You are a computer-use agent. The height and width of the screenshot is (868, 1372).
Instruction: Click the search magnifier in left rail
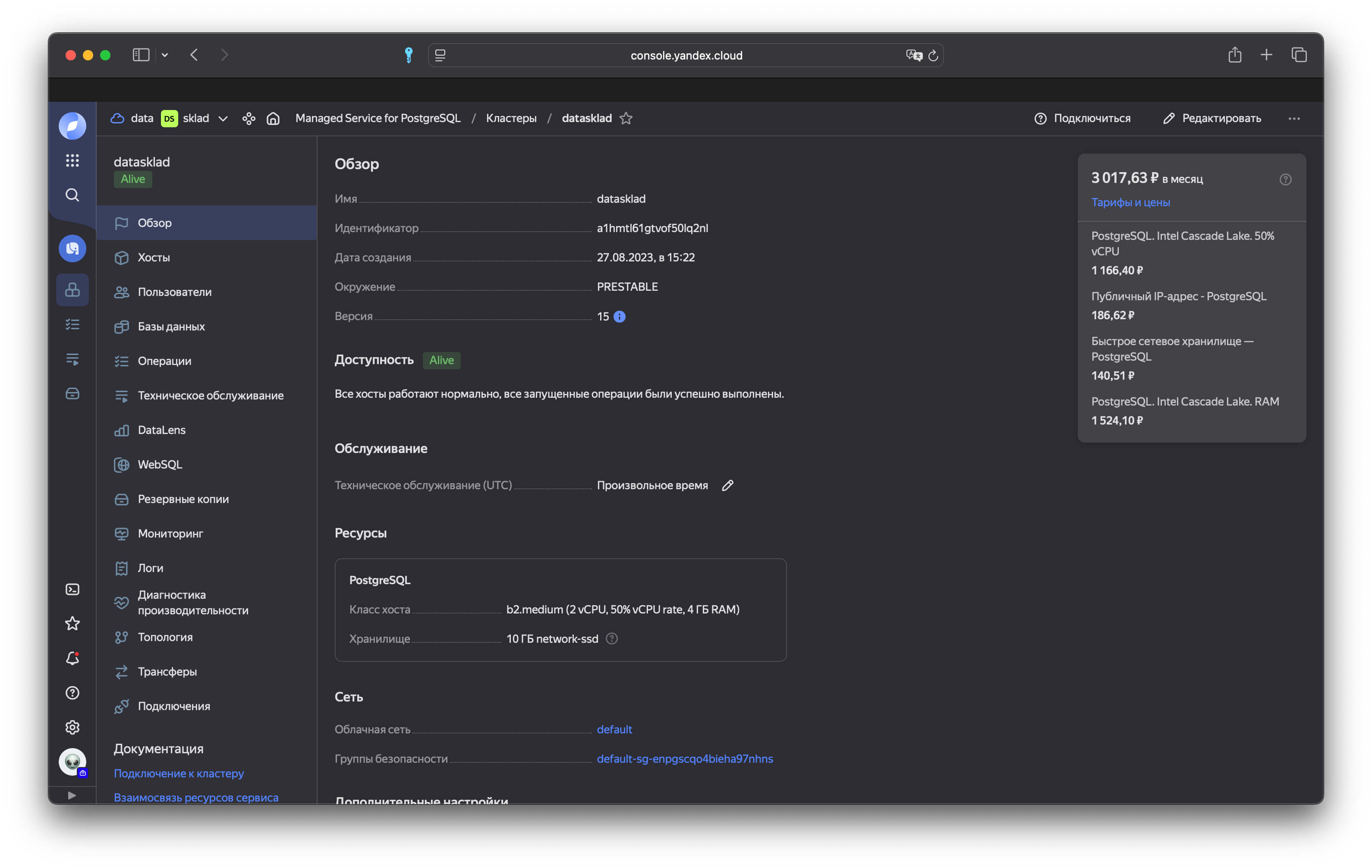tap(72, 195)
